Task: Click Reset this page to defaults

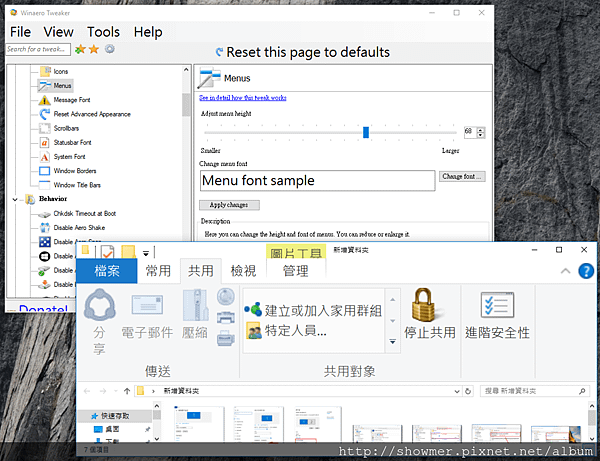Action: [x=303, y=52]
